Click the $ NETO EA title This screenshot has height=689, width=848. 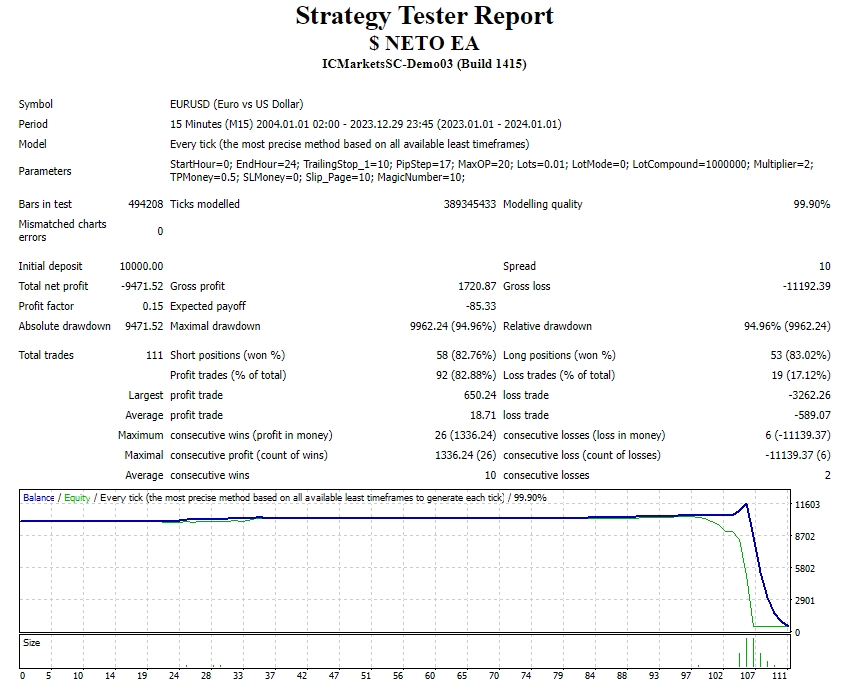(x=424, y=43)
